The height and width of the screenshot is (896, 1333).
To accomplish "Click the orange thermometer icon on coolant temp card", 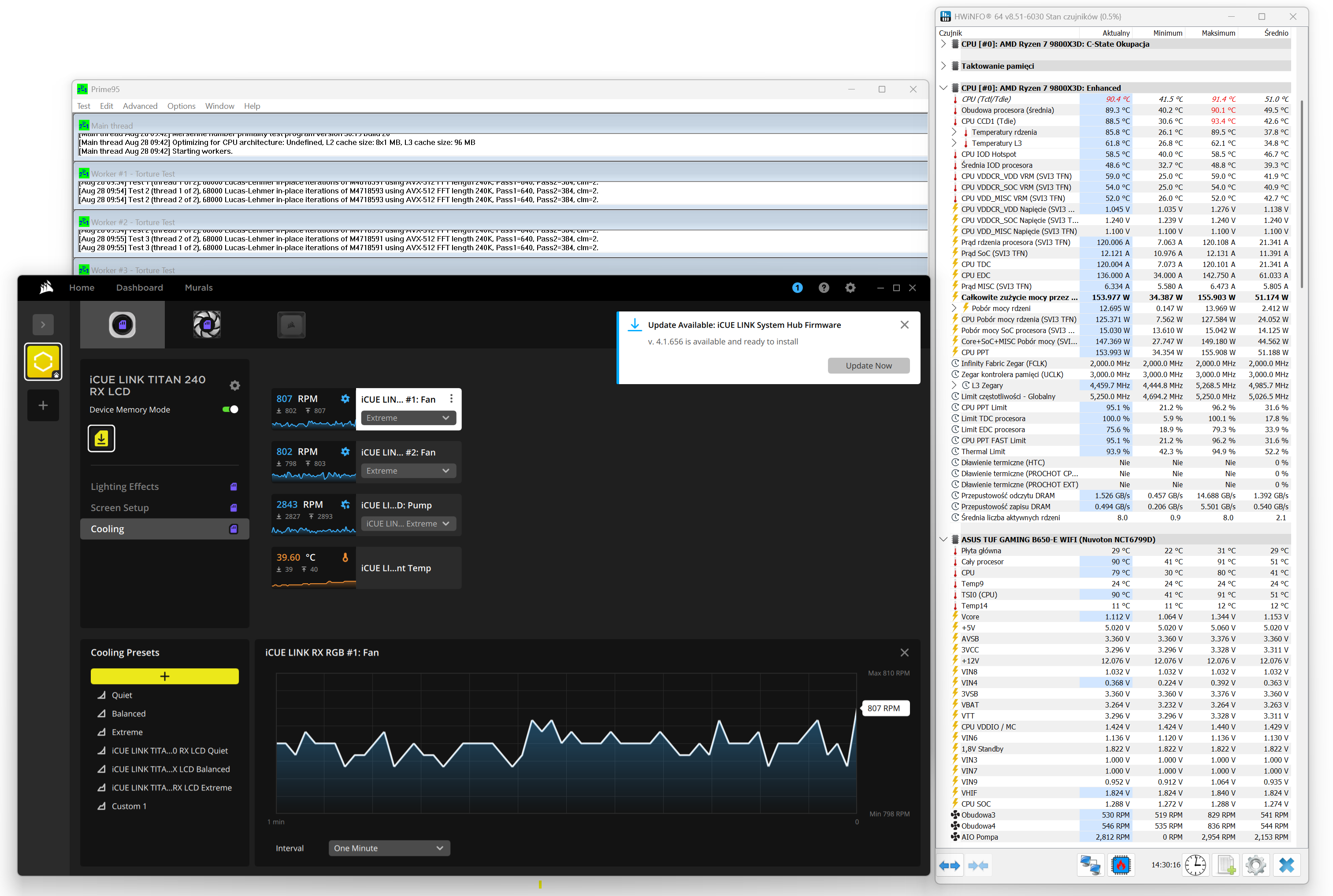I will 345,557.
